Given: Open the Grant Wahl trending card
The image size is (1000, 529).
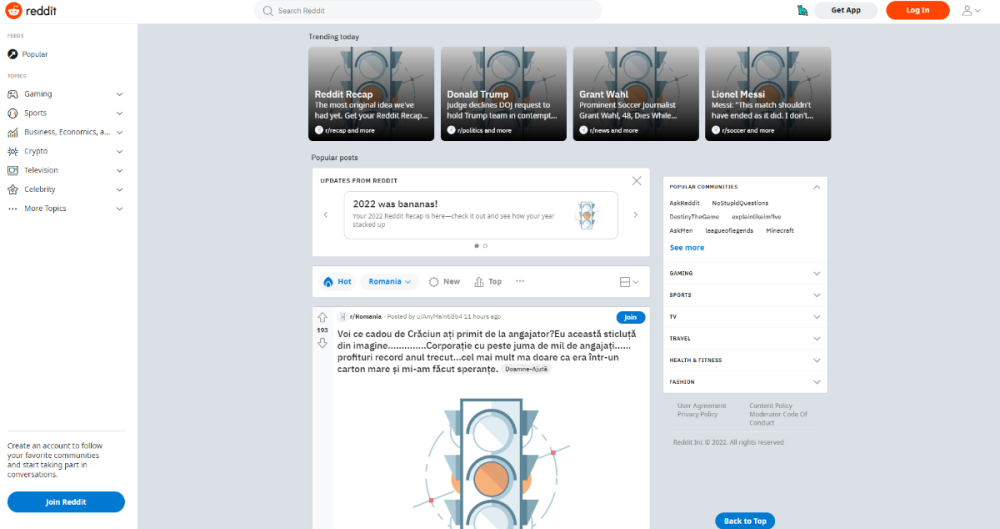Looking at the screenshot, I should click(x=636, y=94).
